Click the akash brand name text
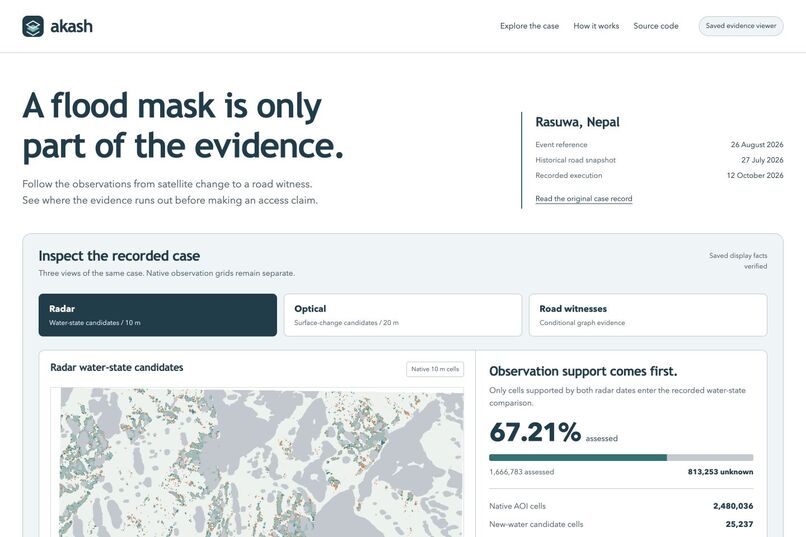The image size is (806, 537). 71,26
